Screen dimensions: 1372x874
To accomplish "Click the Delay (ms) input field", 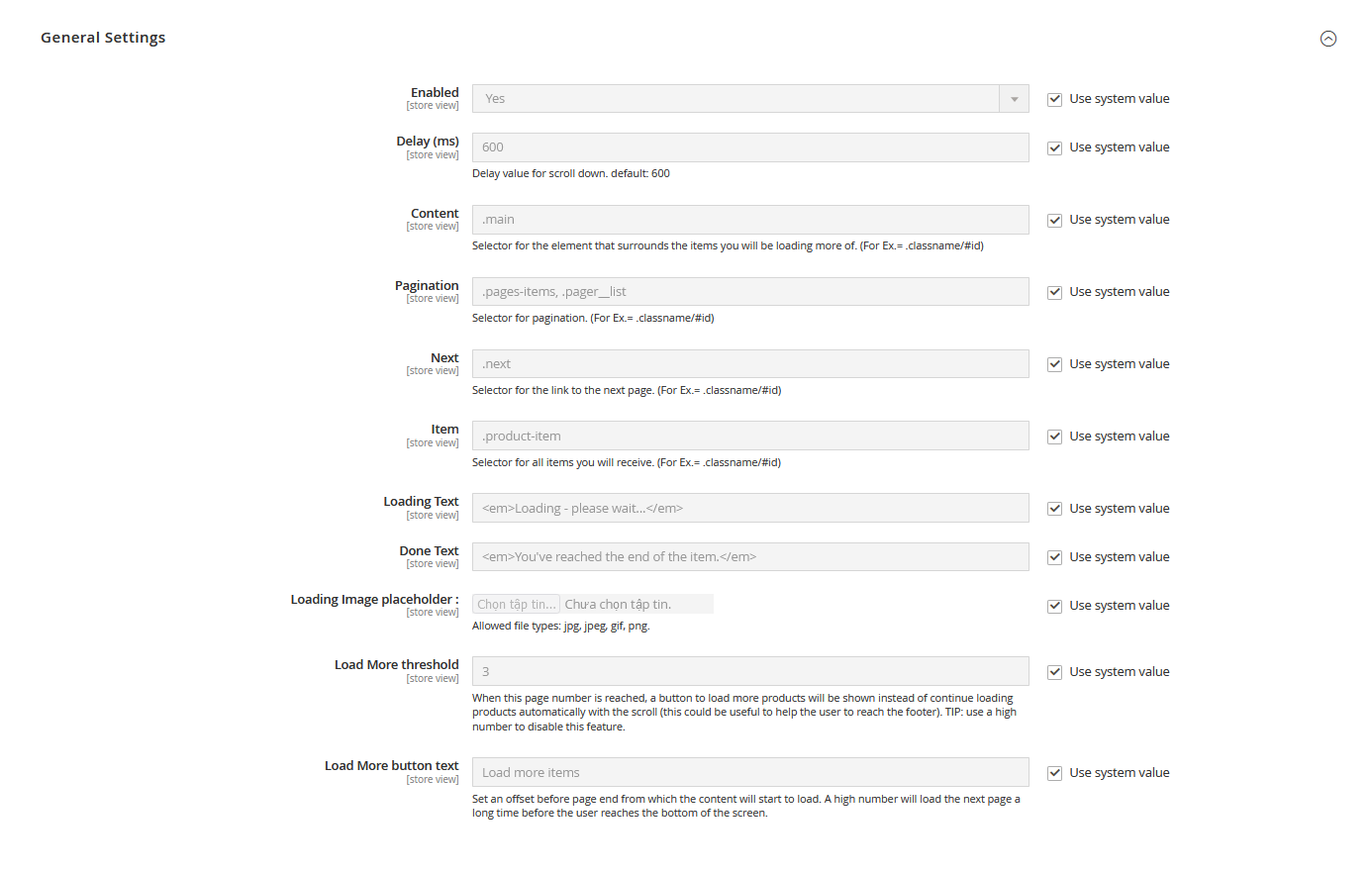I will coord(749,147).
